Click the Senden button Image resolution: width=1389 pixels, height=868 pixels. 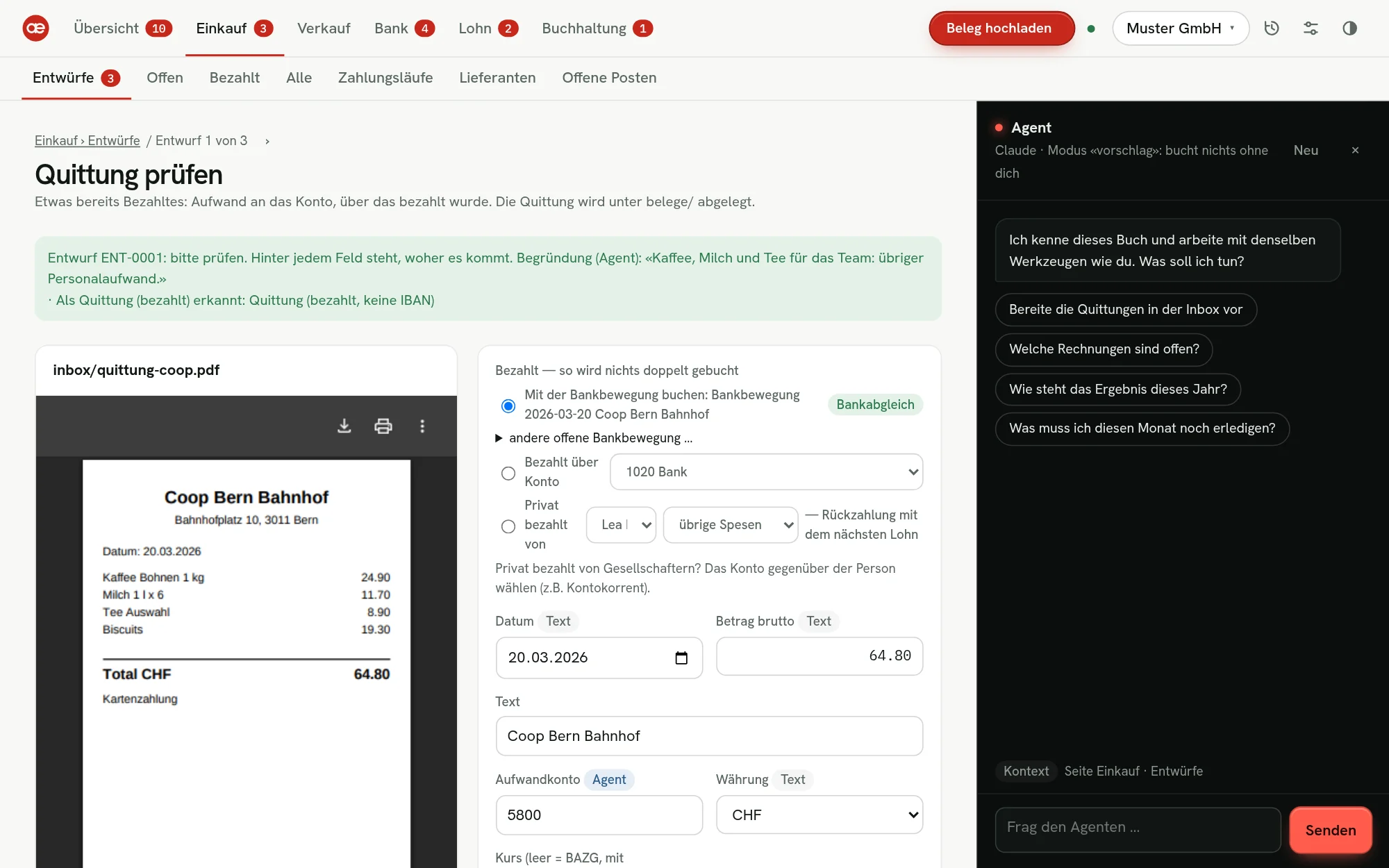tap(1330, 830)
